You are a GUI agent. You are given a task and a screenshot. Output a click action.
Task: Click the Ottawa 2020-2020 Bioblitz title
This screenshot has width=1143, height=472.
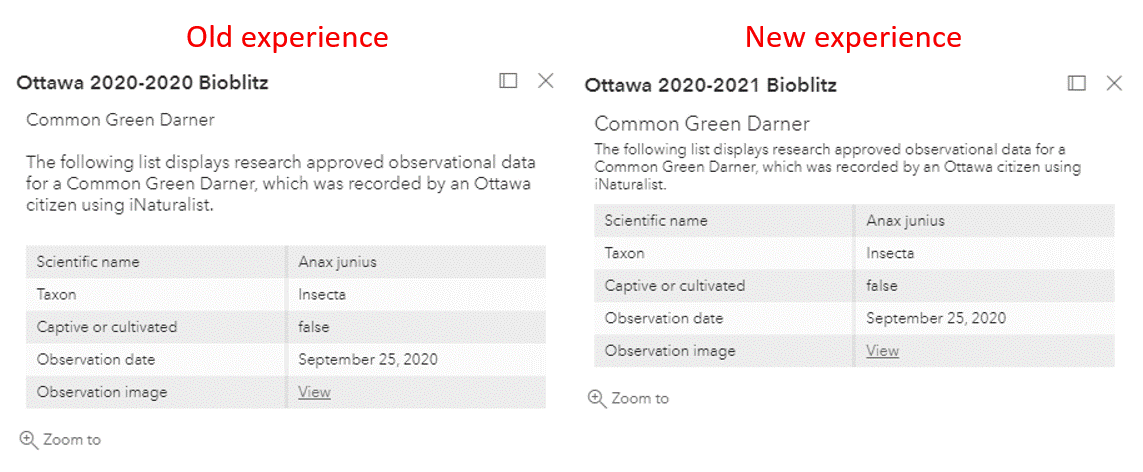142,83
